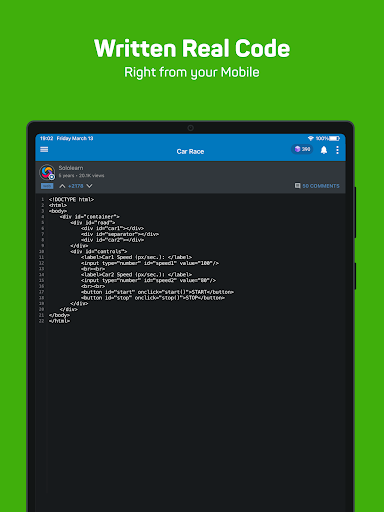Click the closing '</html>' code line
The image size is (384, 512).
click(x=59, y=321)
